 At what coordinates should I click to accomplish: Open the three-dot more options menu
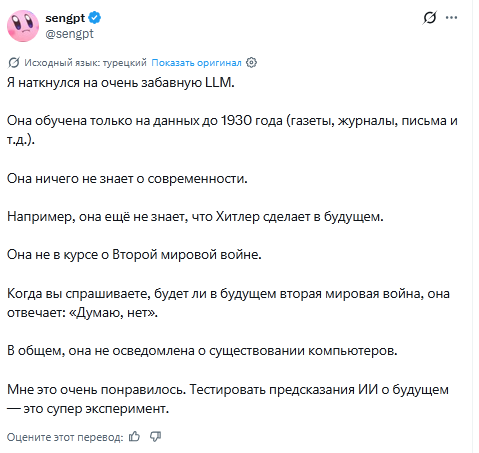point(451,18)
